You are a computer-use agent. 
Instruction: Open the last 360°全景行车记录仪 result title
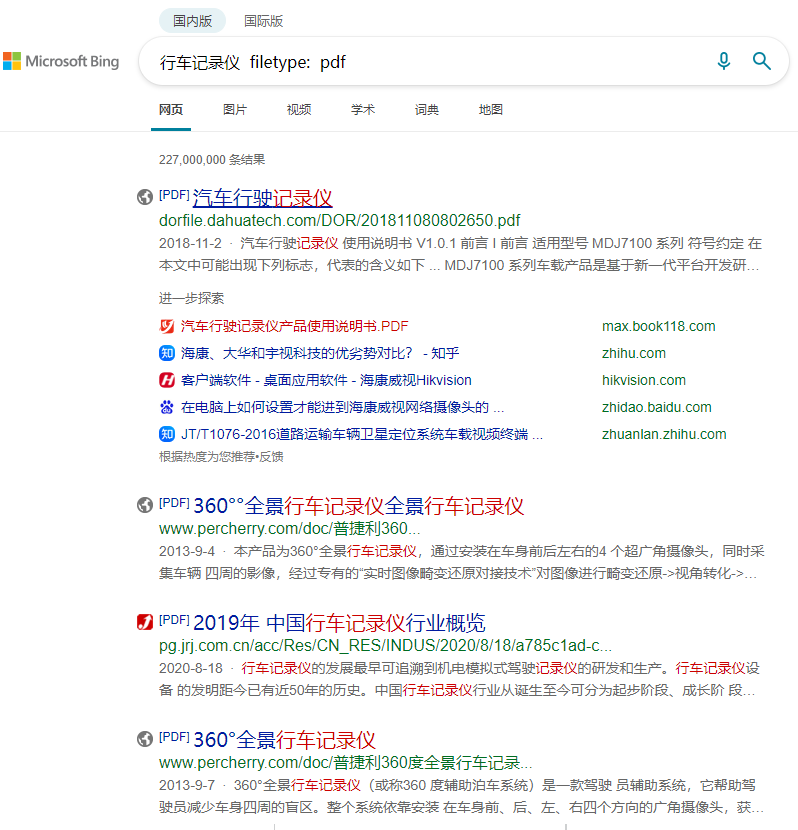(x=284, y=740)
